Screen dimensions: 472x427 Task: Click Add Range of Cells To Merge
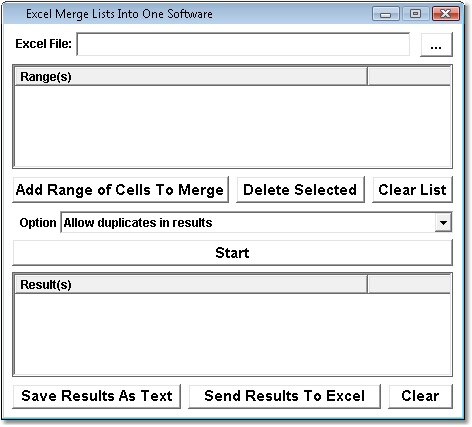[120, 190]
